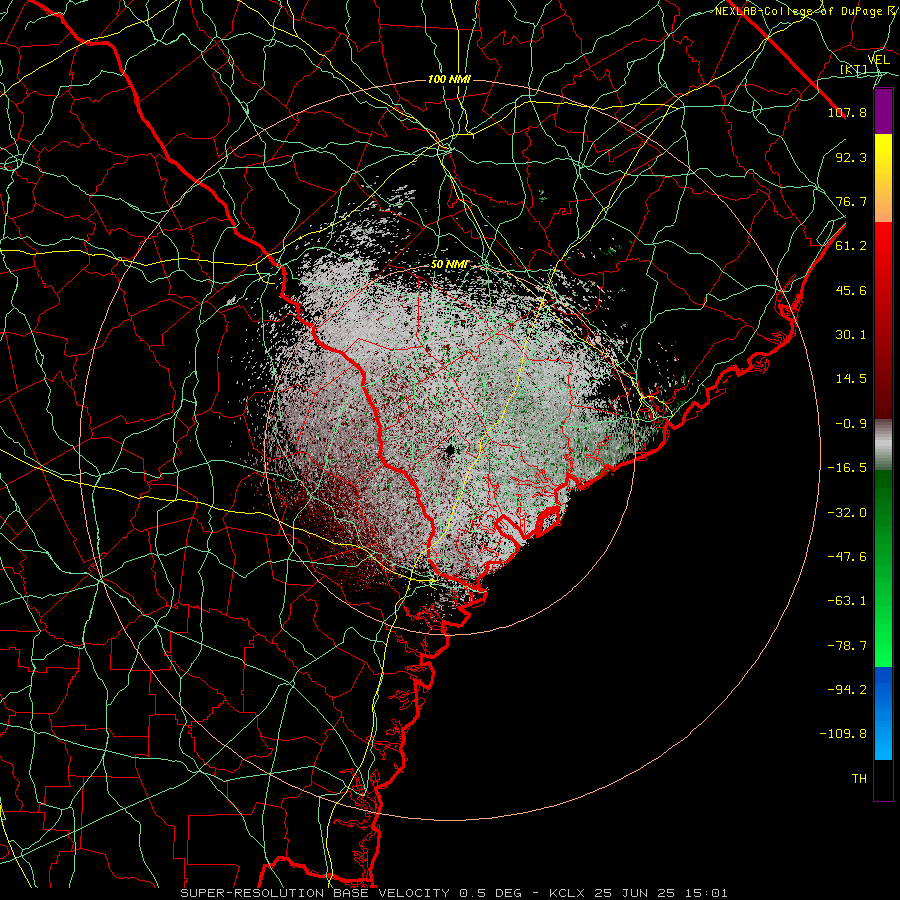This screenshot has width=900, height=900.
Task: Click the TH threshold label
Action: [859, 778]
